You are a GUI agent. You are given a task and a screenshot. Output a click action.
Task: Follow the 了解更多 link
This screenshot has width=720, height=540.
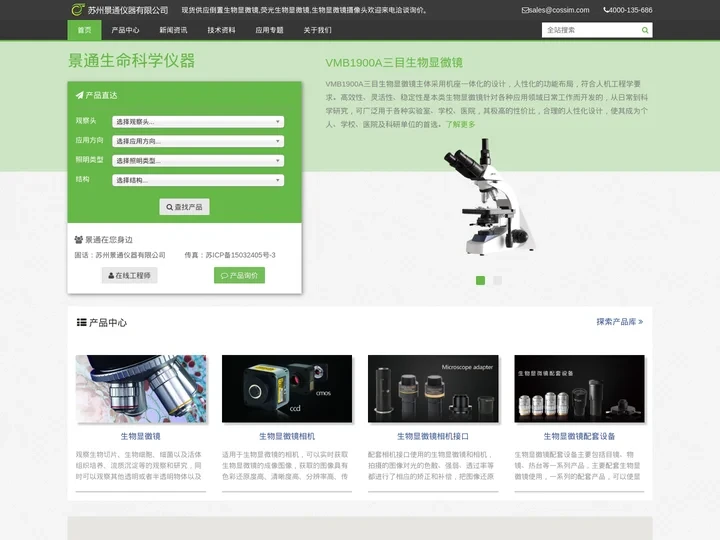tap(460, 124)
